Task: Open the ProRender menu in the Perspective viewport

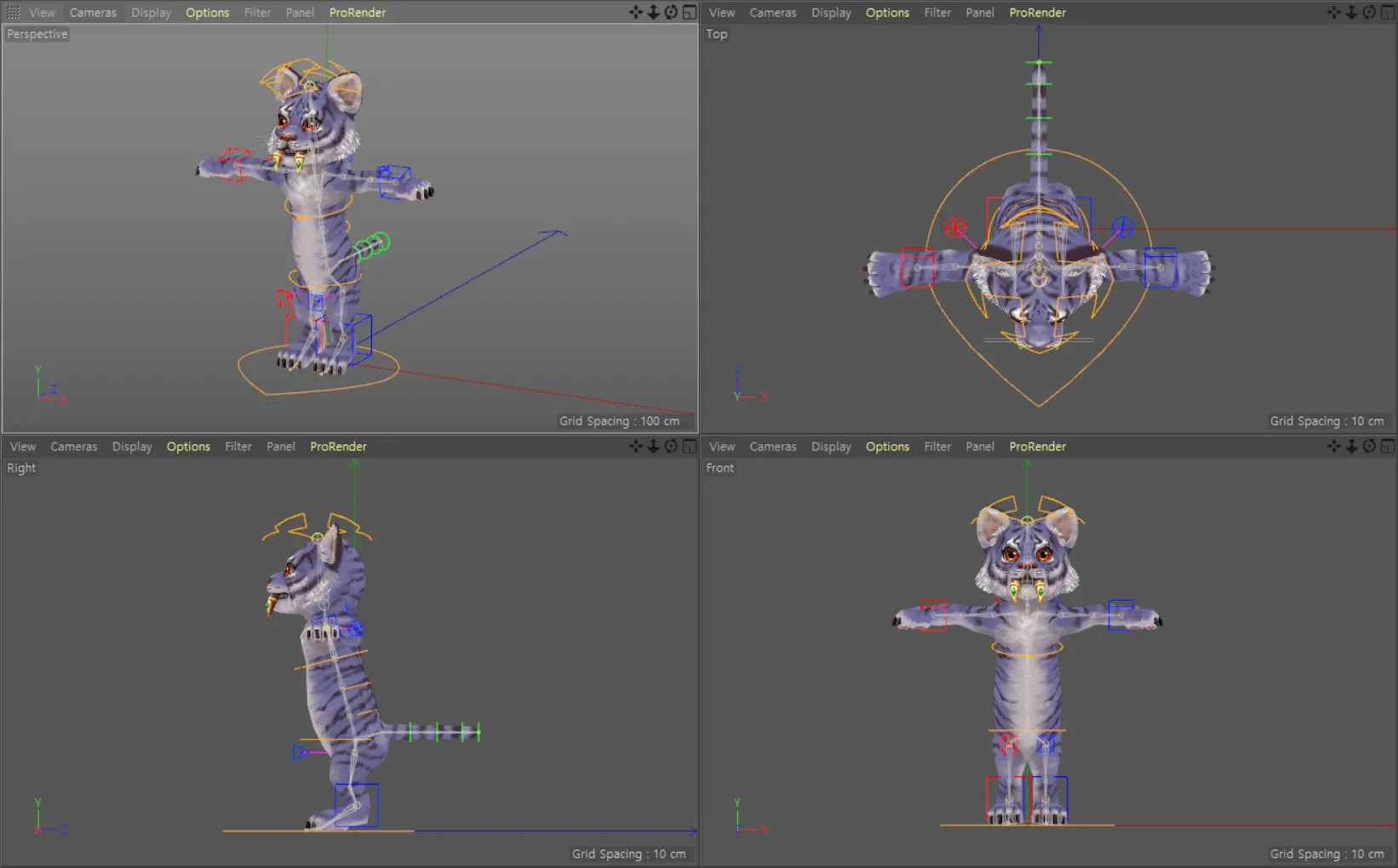Action: tap(358, 13)
